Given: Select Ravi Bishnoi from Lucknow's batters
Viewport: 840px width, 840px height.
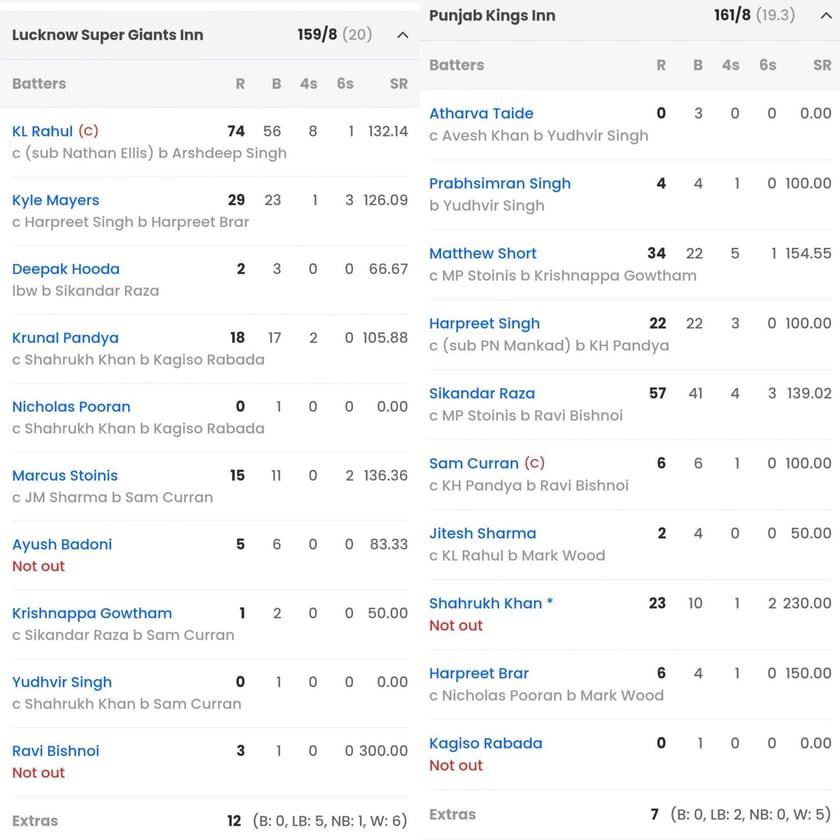Looking at the screenshot, I should 55,750.
